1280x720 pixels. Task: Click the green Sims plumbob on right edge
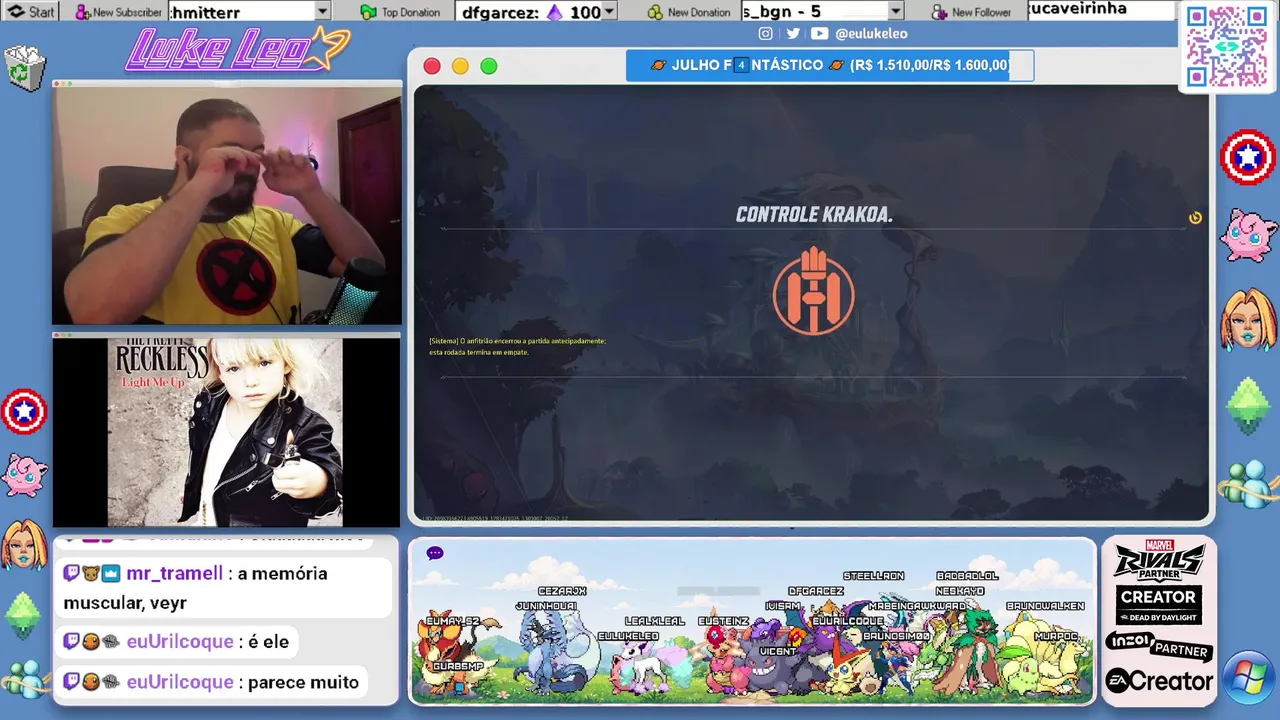(x=1248, y=405)
